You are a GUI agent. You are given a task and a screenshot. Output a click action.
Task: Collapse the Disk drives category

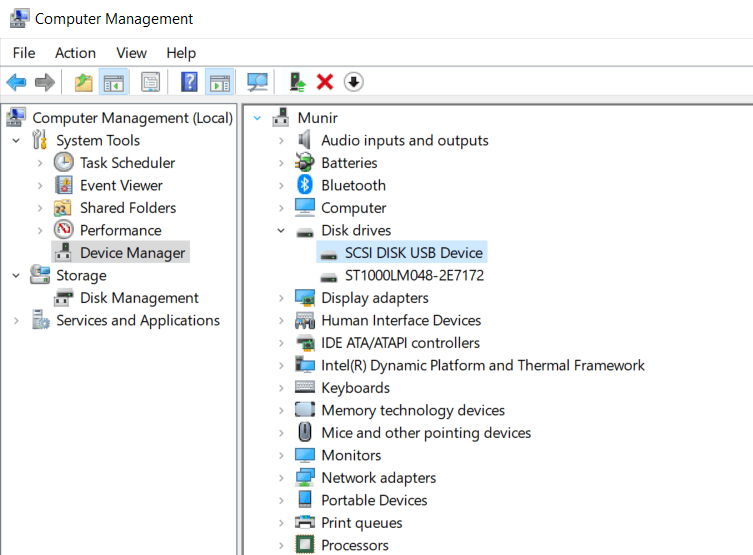281,230
